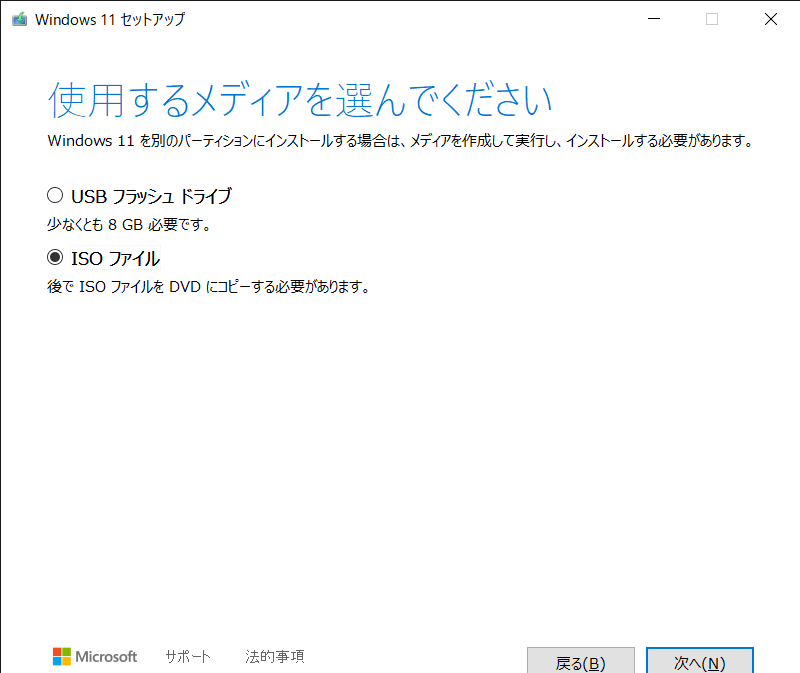Select the USB フラッシュ ドライブ radio button
Image resolution: width=800 pixels, height=673 pixels.
tap(55, 195)
